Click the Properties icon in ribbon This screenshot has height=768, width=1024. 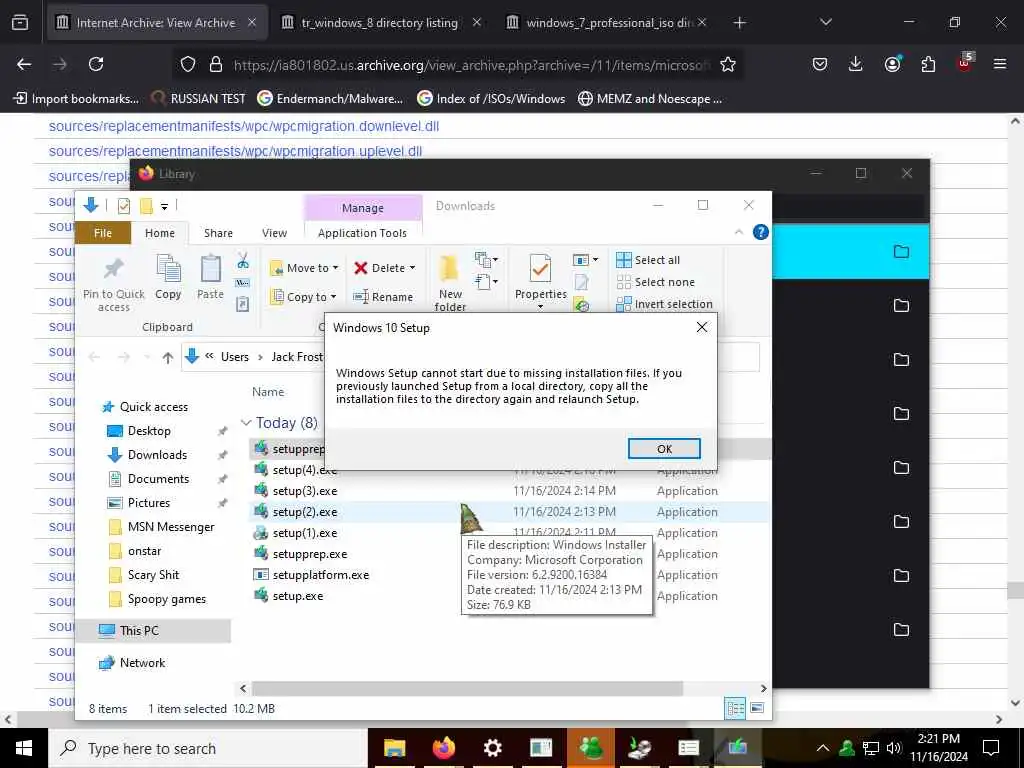540,269
